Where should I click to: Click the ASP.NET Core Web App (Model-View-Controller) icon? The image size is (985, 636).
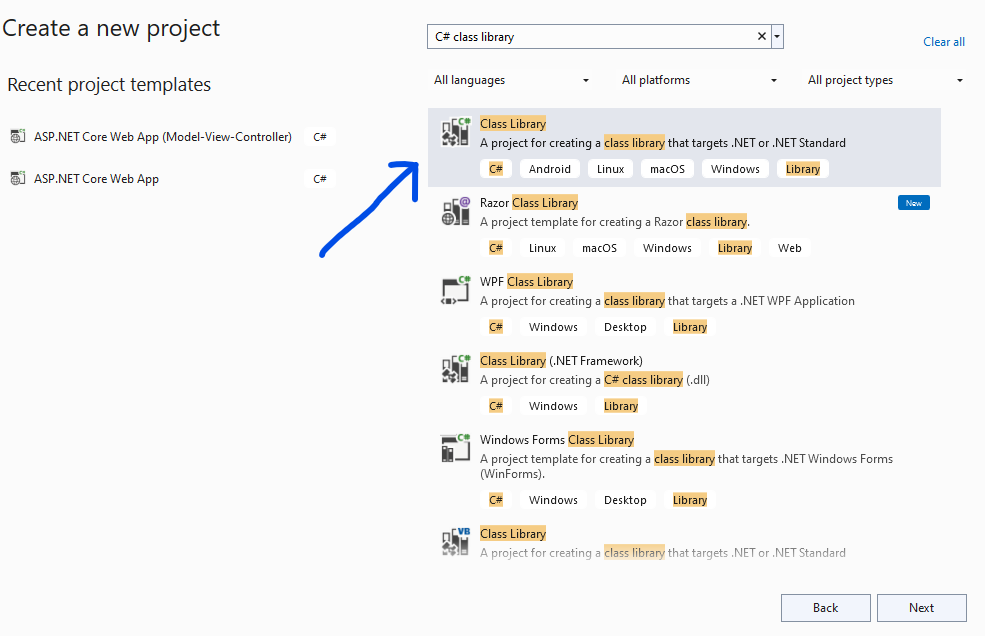(17, 137)
